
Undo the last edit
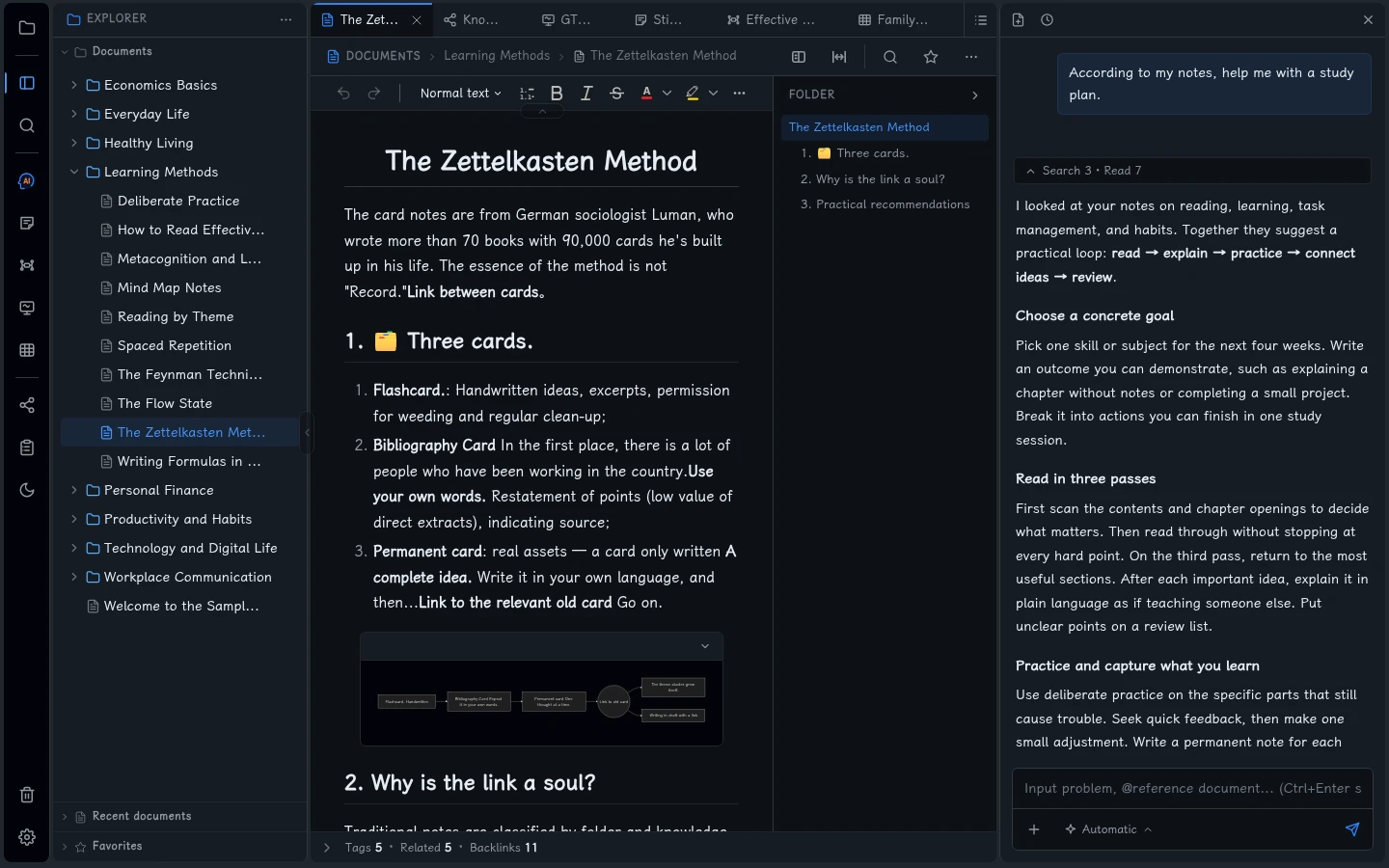click(x=343, y=94)
